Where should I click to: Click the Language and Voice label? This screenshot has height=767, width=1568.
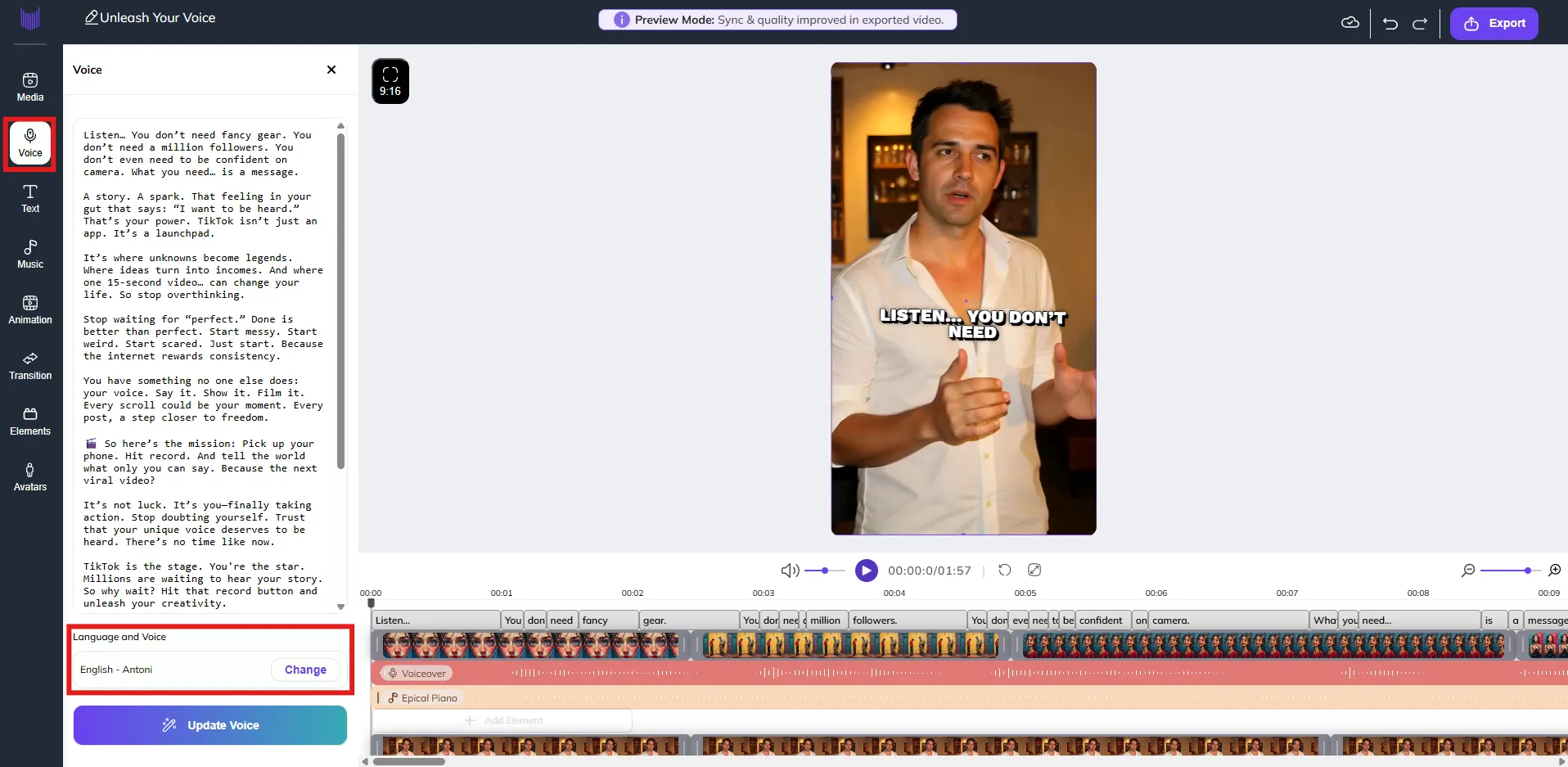click(x=119, y=637)
